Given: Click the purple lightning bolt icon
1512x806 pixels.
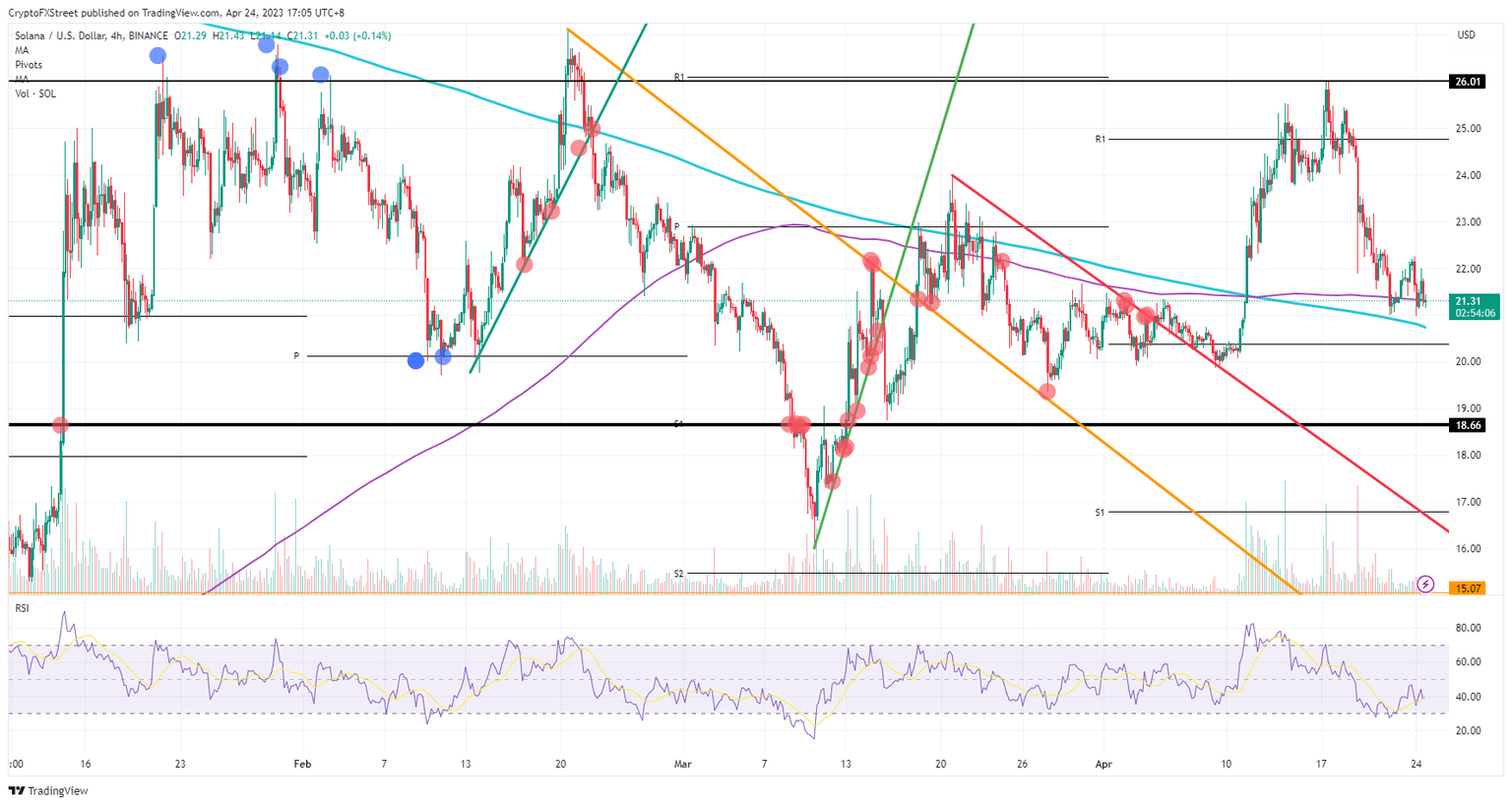Looking at the screenshot, I should pos(1425,585).
